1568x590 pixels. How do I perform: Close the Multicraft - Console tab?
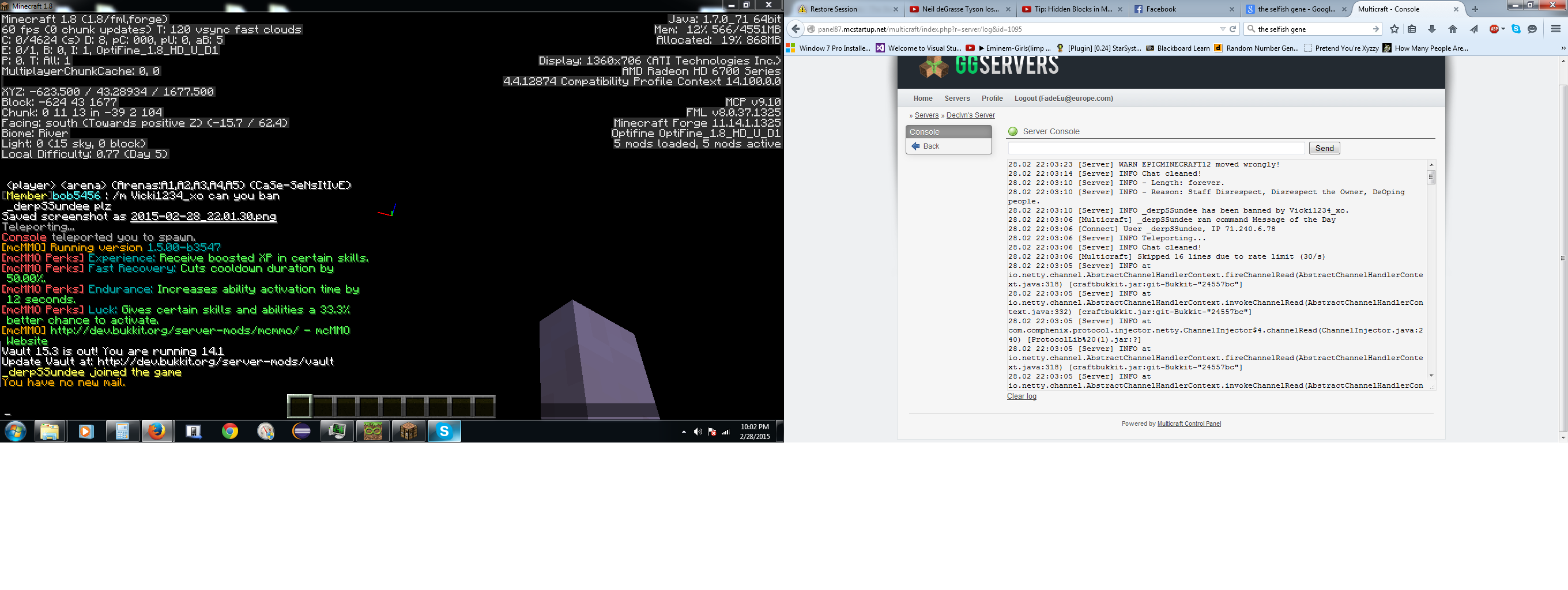(x=1456, y=9)
